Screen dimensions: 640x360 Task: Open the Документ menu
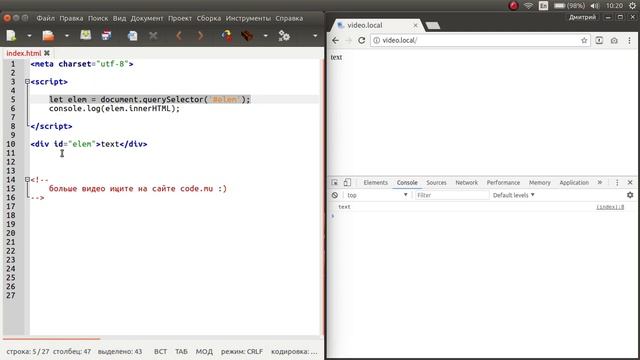click(x=147, y=18)
